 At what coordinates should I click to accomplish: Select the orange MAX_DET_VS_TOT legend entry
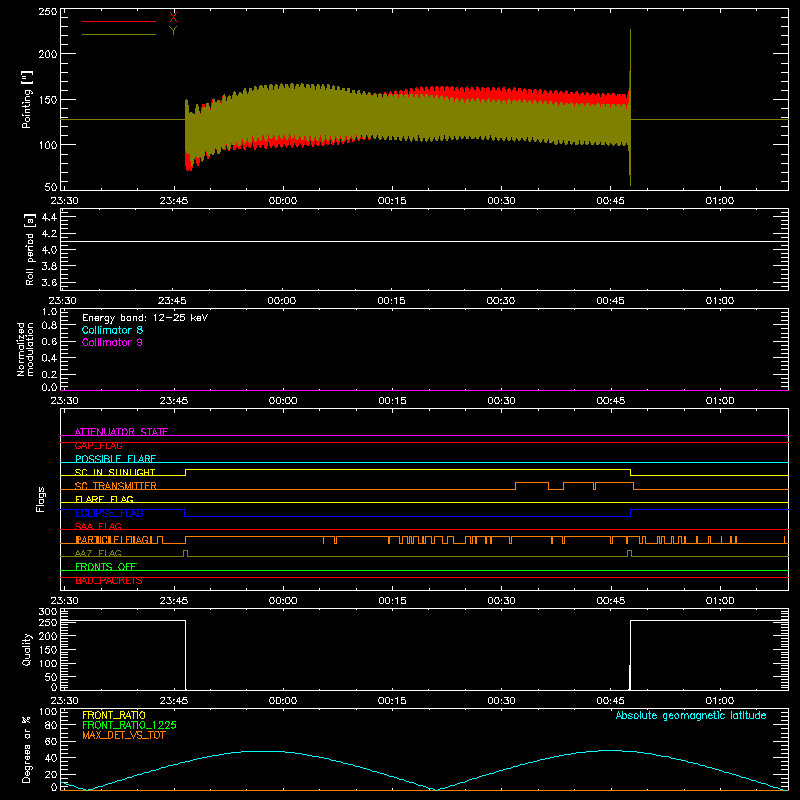coord(124,735)
